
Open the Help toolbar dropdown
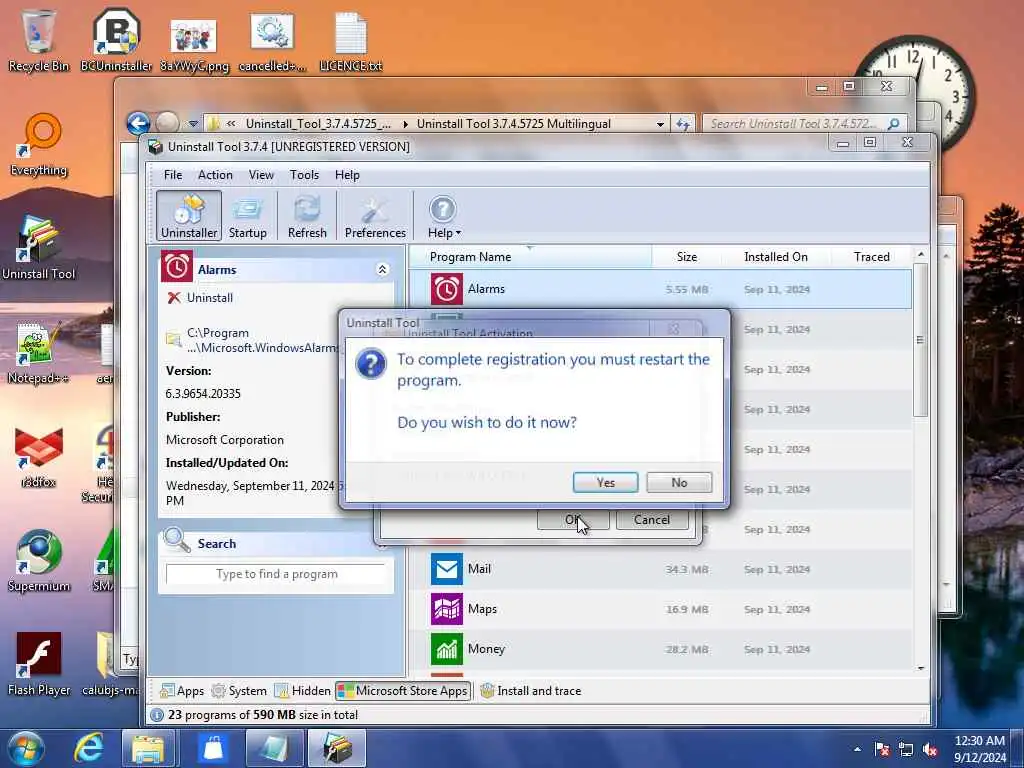click(444, 216)
